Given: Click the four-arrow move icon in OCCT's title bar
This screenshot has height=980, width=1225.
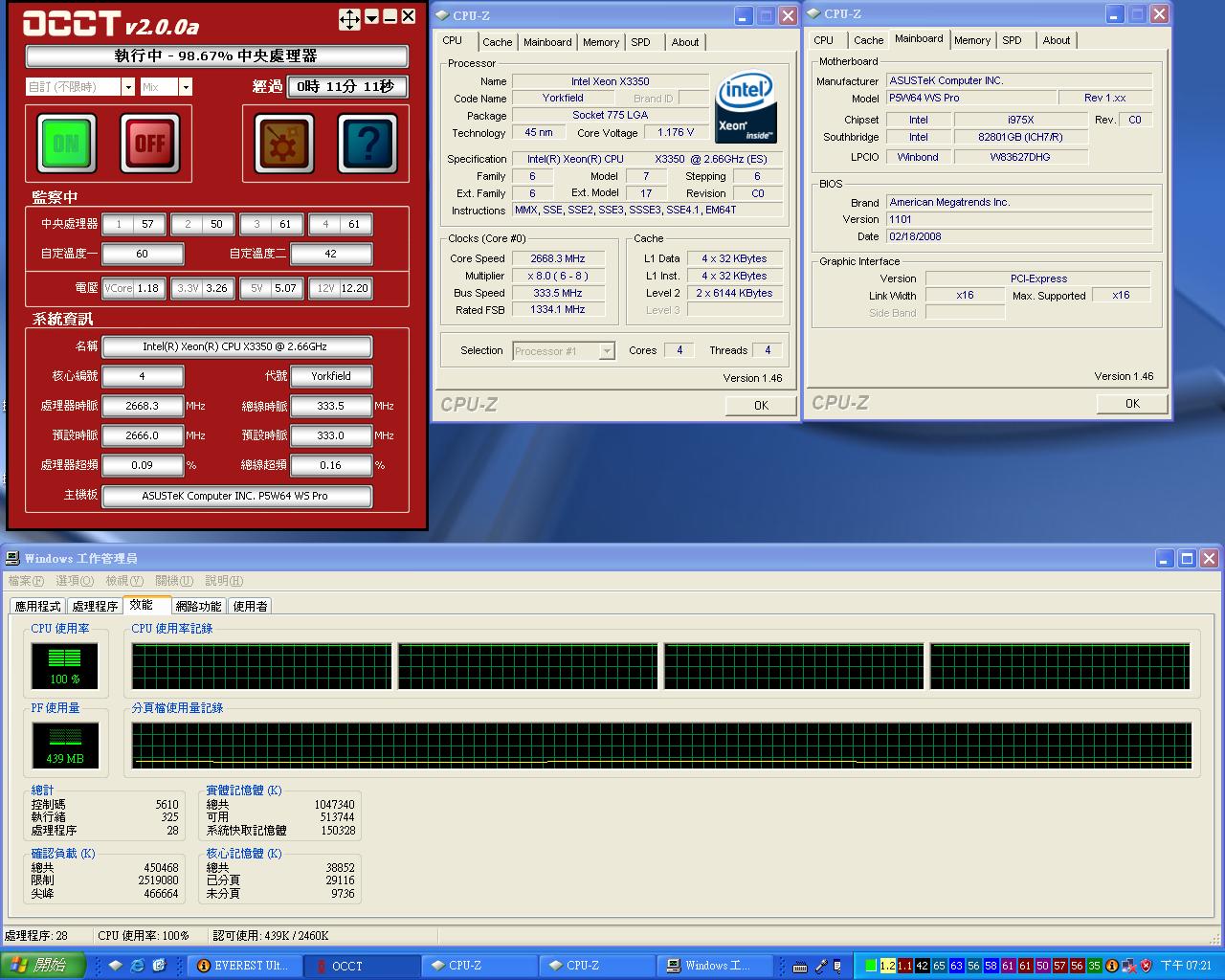Looking at the screenshot, I should [349, 18].
